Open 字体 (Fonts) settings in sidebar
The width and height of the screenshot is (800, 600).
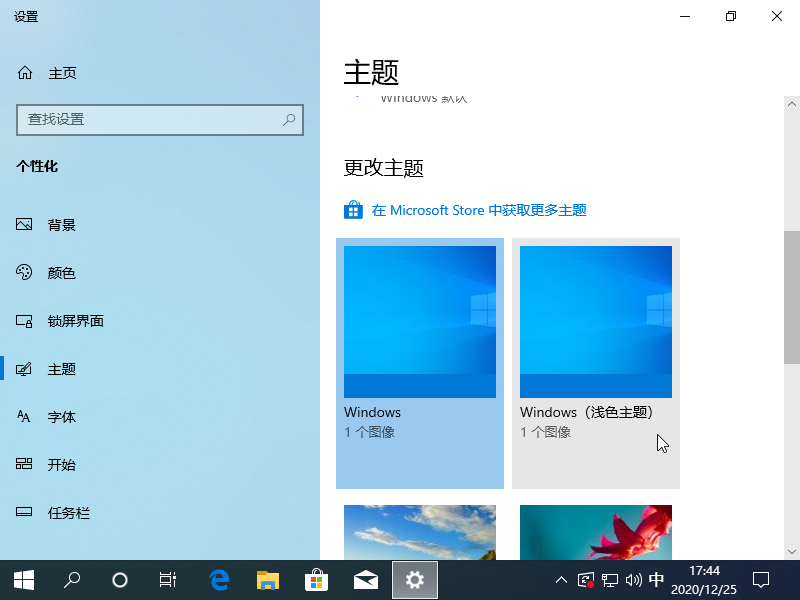click(60, 416)
